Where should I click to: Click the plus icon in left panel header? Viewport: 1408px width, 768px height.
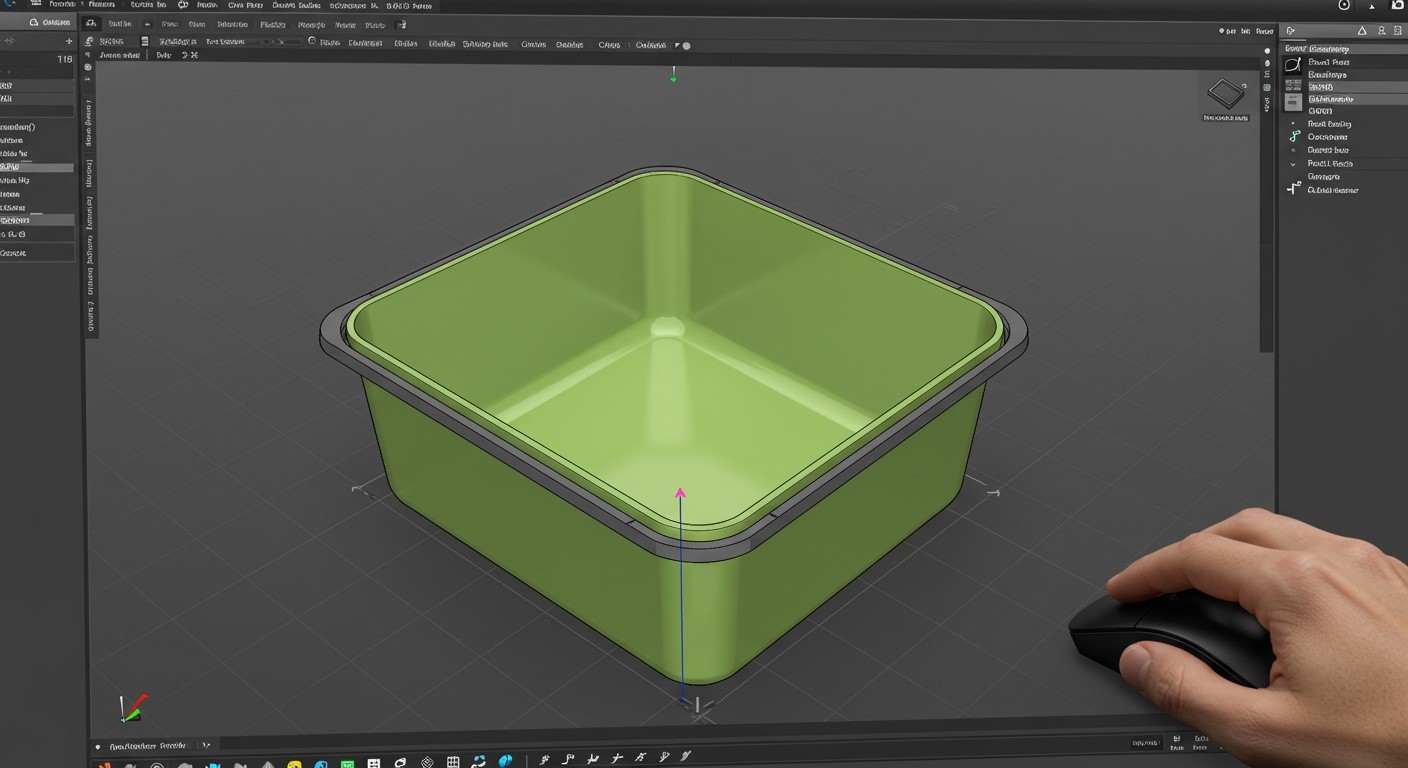[x=69, y=42]
